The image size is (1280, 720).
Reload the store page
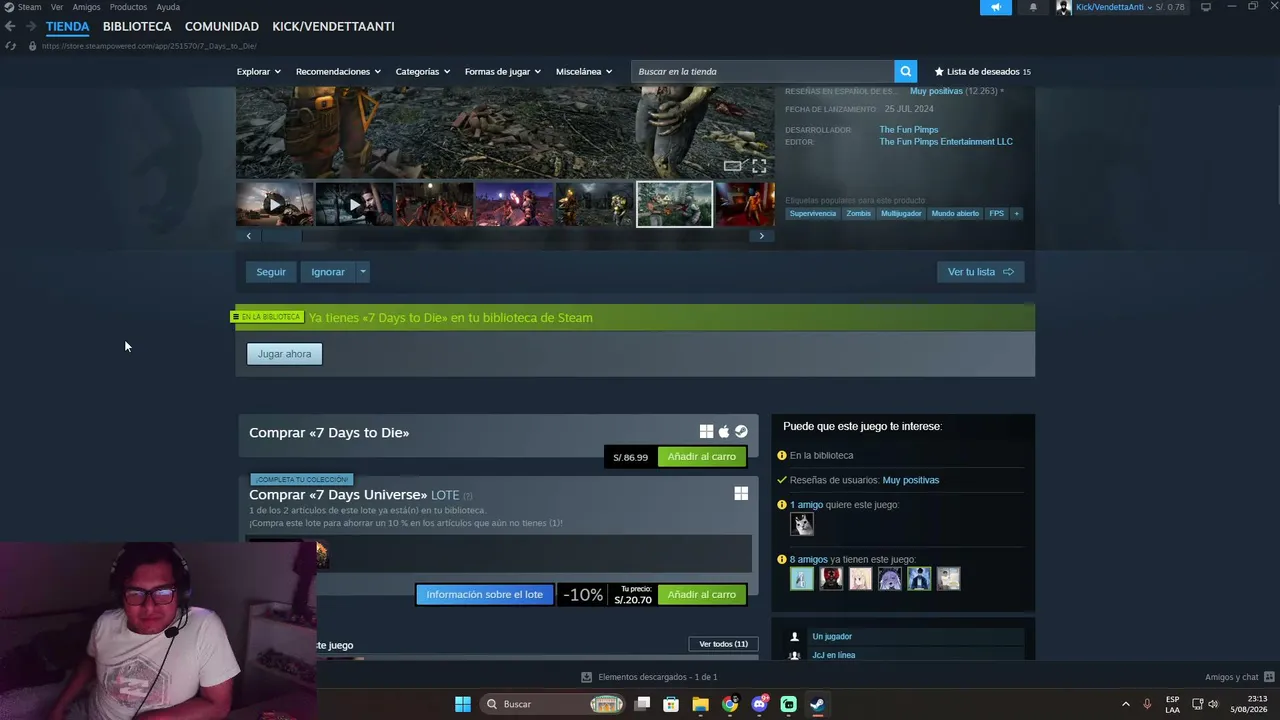pos(10,46)
